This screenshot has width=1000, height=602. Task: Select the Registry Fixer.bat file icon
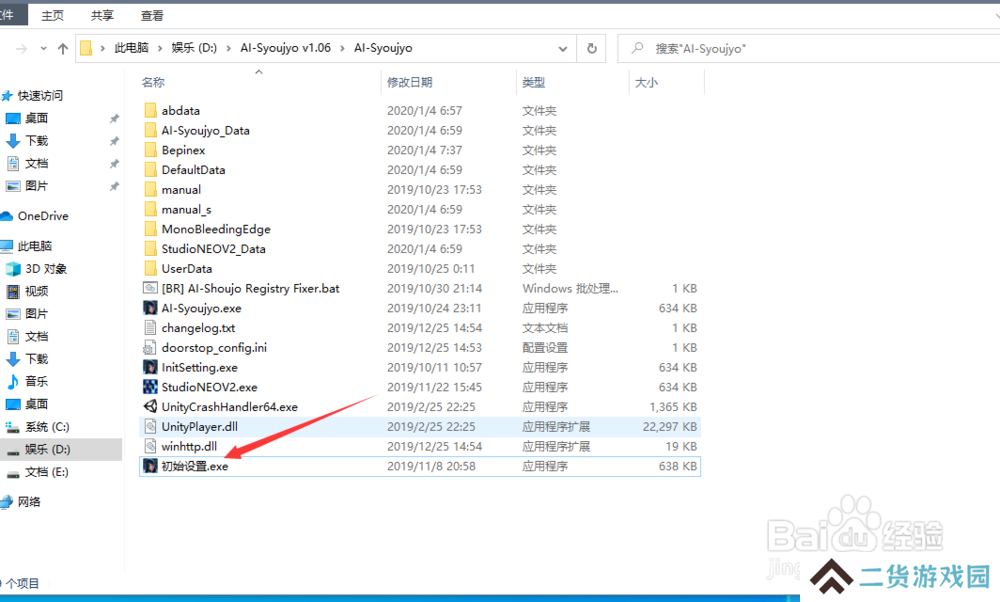[x=151, y=288]
